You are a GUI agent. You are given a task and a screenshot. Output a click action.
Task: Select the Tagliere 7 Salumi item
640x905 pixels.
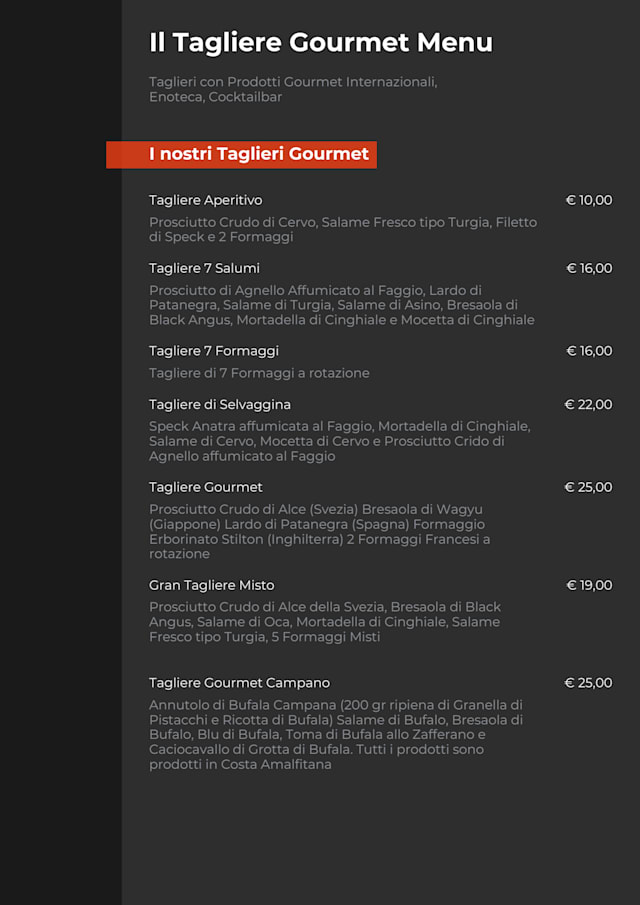(x=204, y=268)
